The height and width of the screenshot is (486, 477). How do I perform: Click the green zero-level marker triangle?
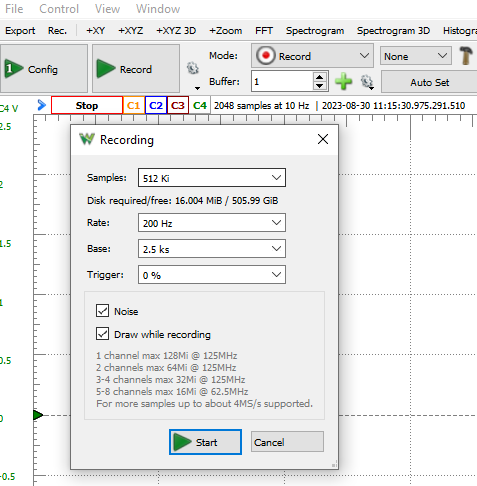click(38, 415)
